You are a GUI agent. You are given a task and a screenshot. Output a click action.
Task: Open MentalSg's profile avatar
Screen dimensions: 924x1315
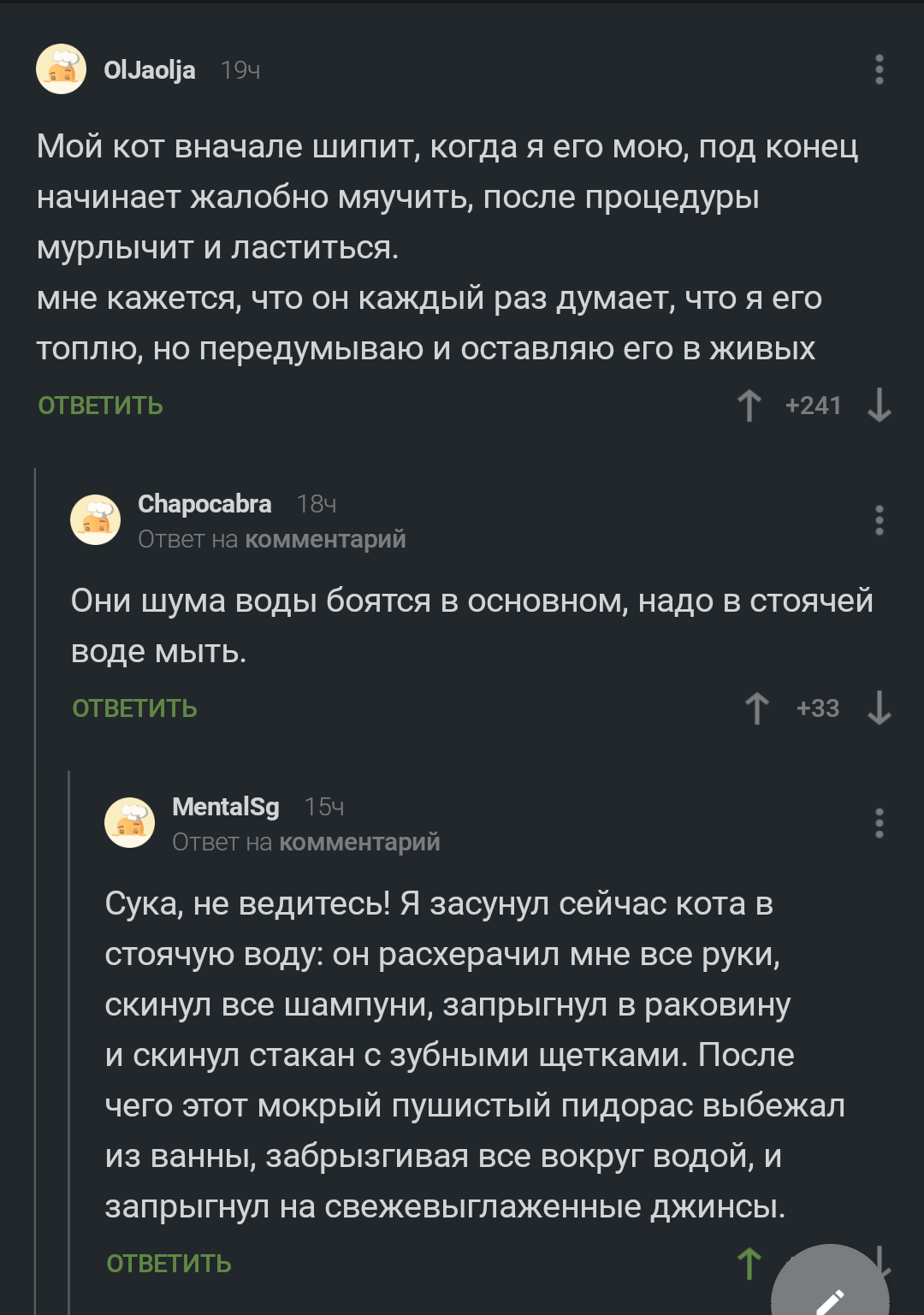(x=130, y=822)
